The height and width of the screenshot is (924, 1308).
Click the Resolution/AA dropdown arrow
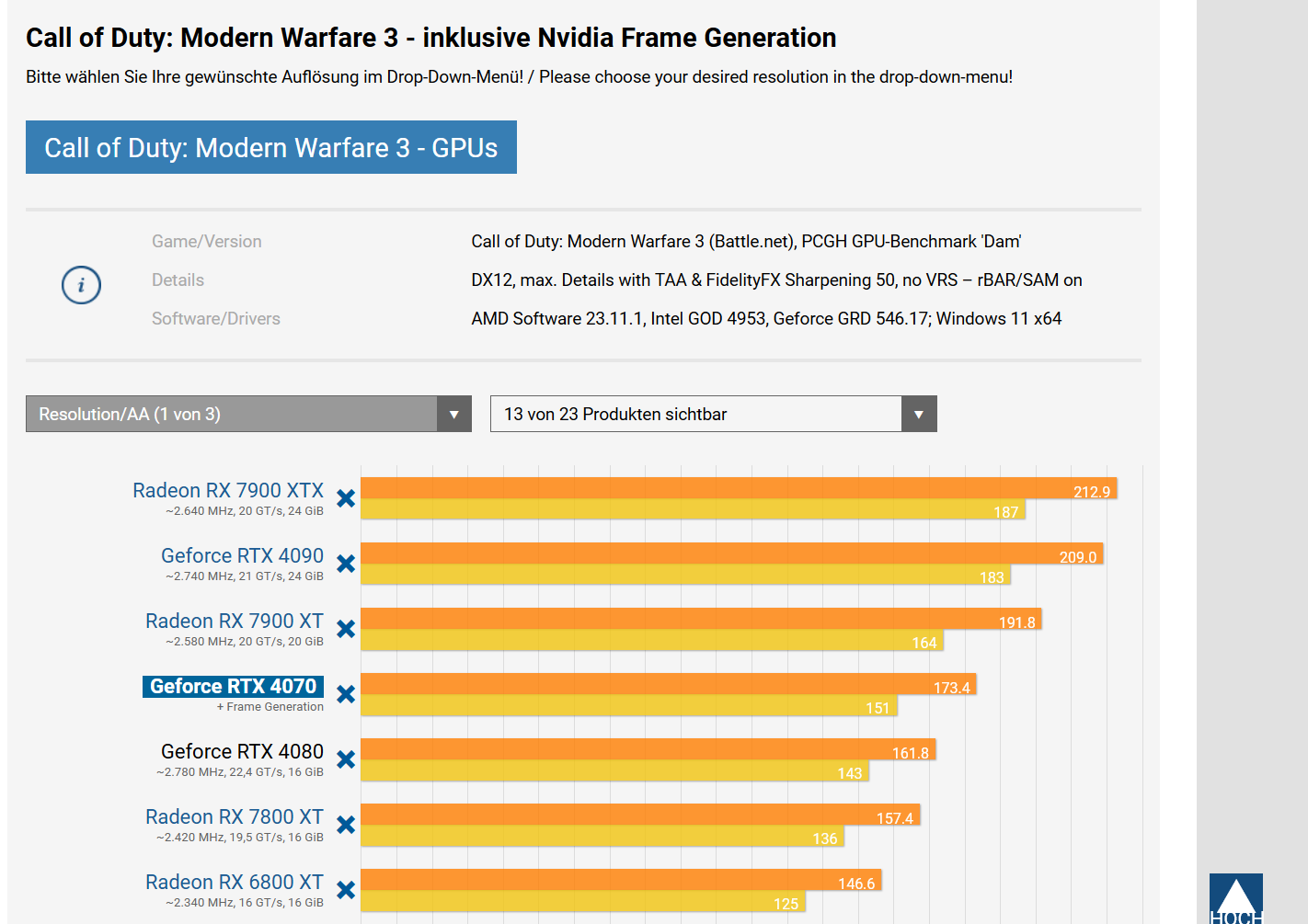click(x=454, y=414)
